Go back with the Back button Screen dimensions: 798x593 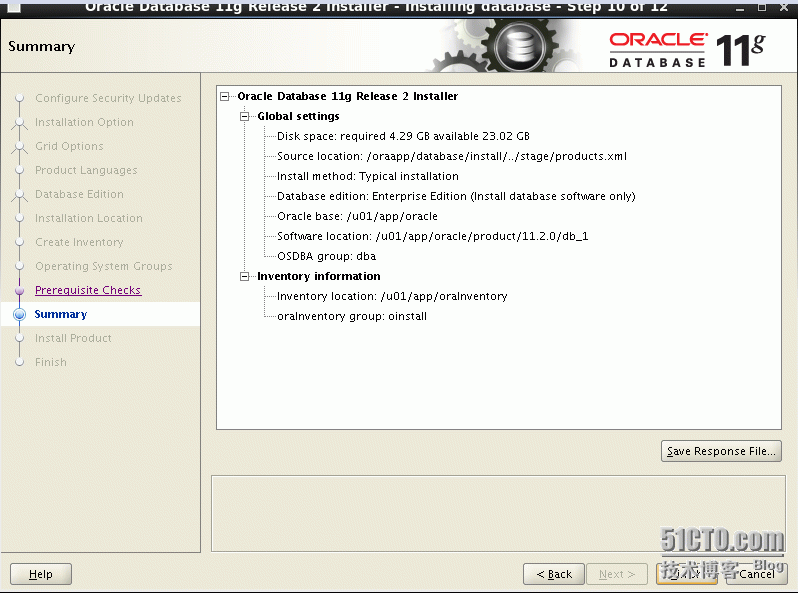[554, 574]
